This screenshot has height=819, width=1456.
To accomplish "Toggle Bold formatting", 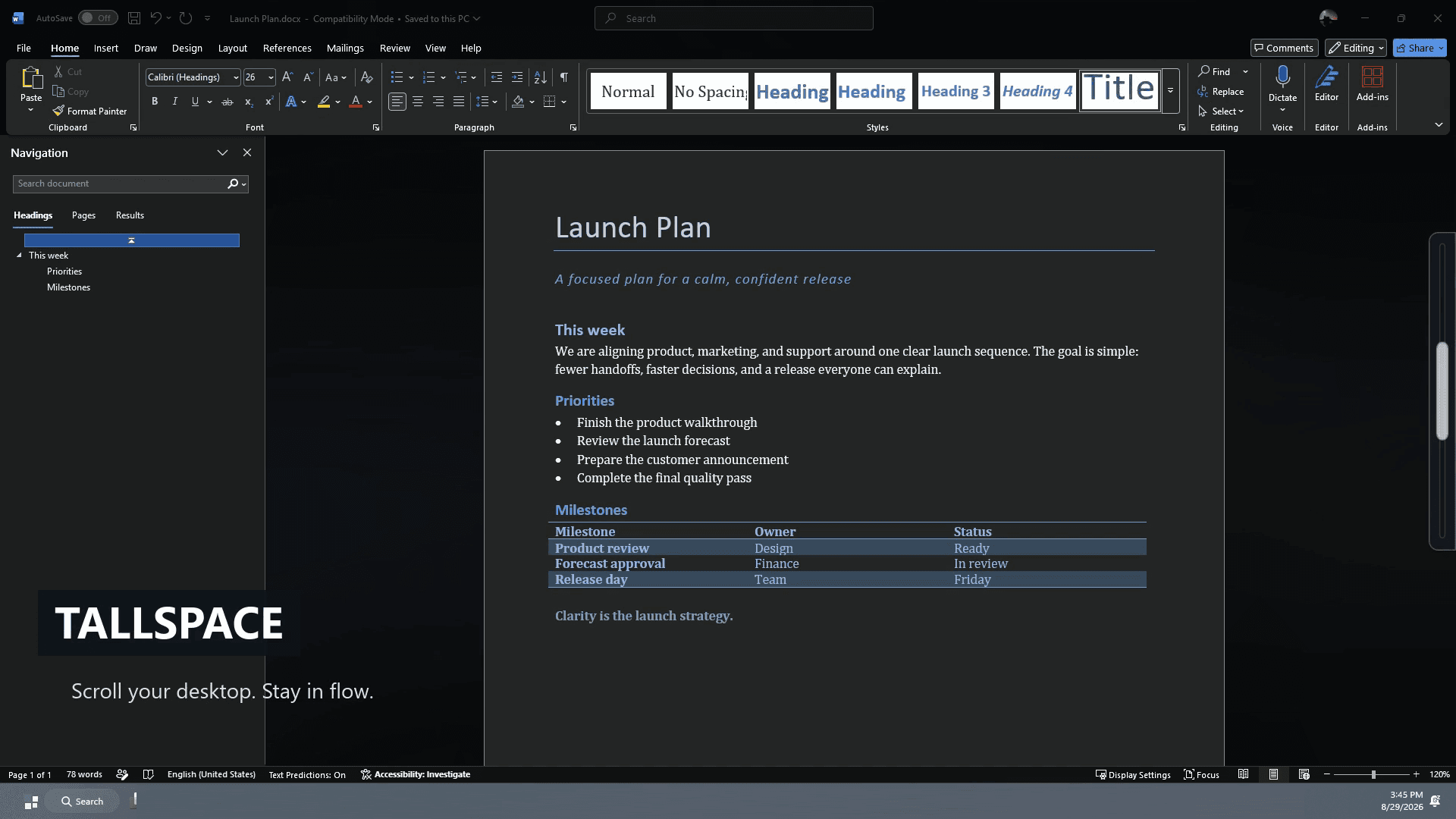I will tap(155, 102).
